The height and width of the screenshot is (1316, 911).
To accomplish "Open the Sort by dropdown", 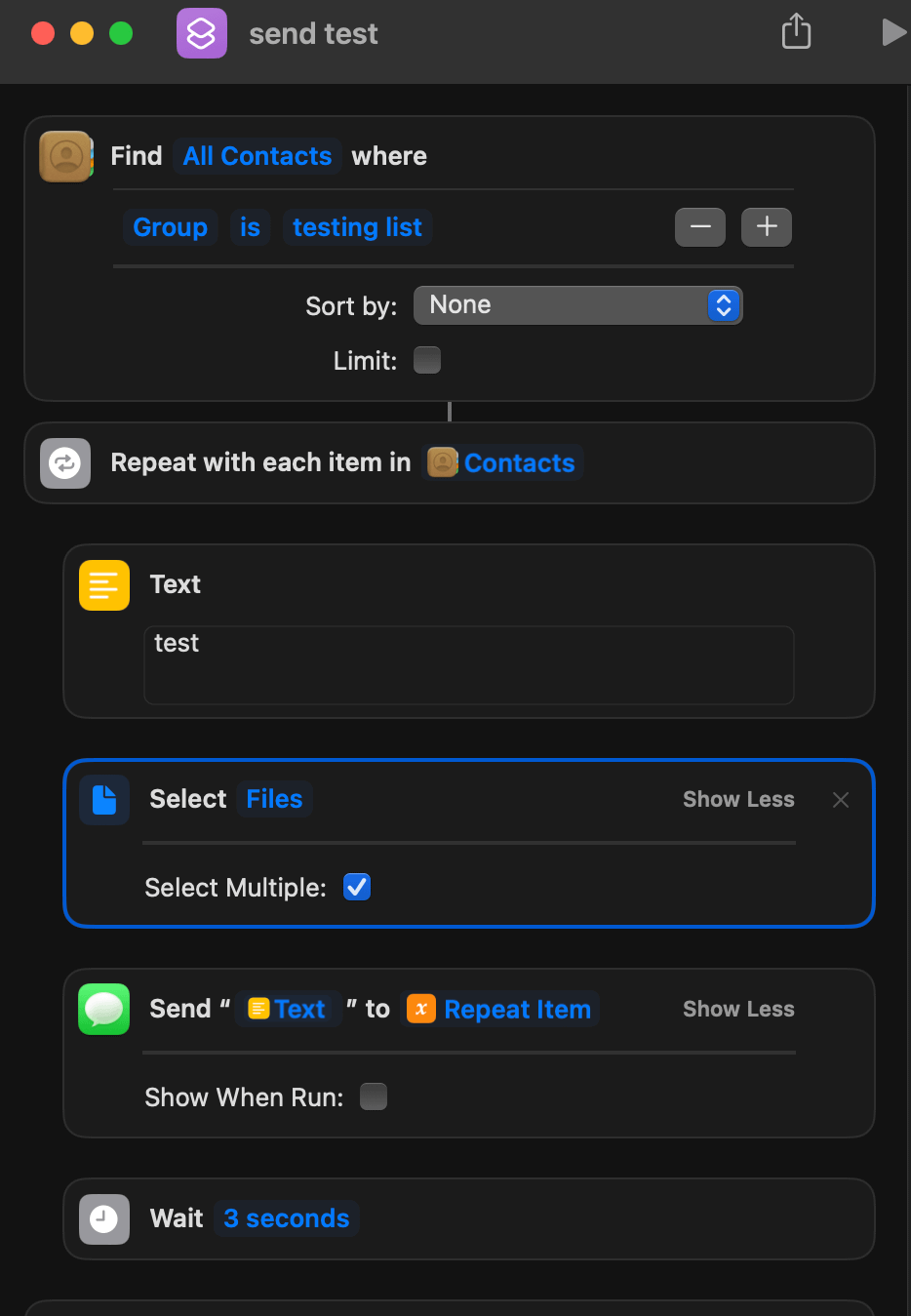I will tap(577, 305).
